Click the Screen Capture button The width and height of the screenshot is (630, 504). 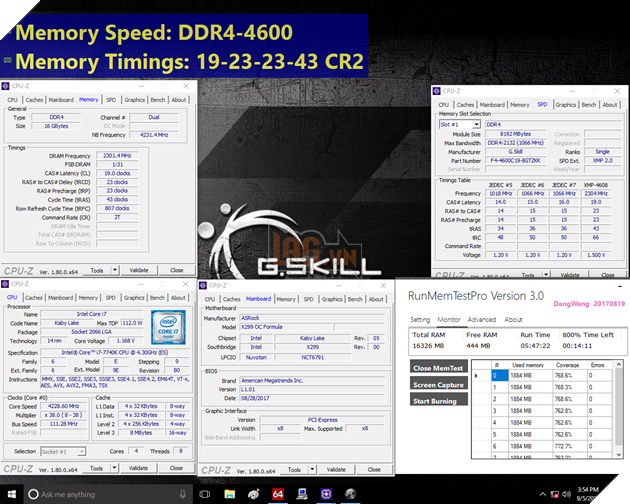[x=438, y=385]
